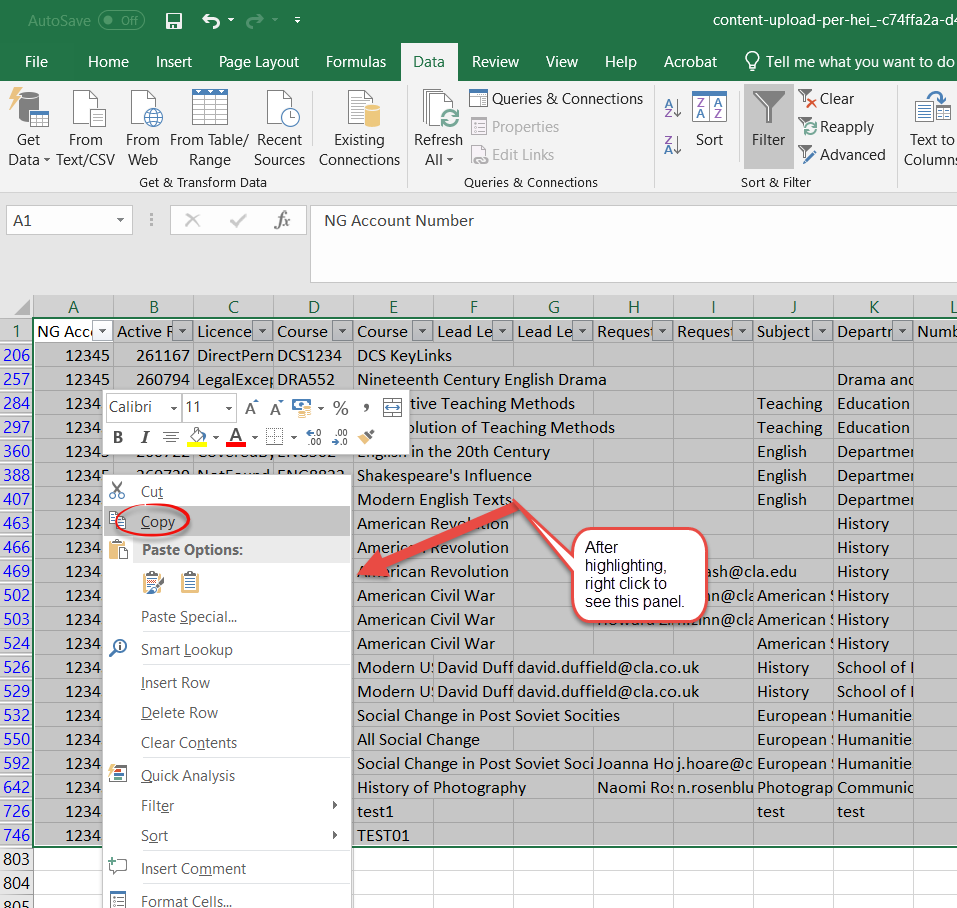957x908 pixels.
Task: Click the percent style icon in mini toolbar
Action: point(340,408)
